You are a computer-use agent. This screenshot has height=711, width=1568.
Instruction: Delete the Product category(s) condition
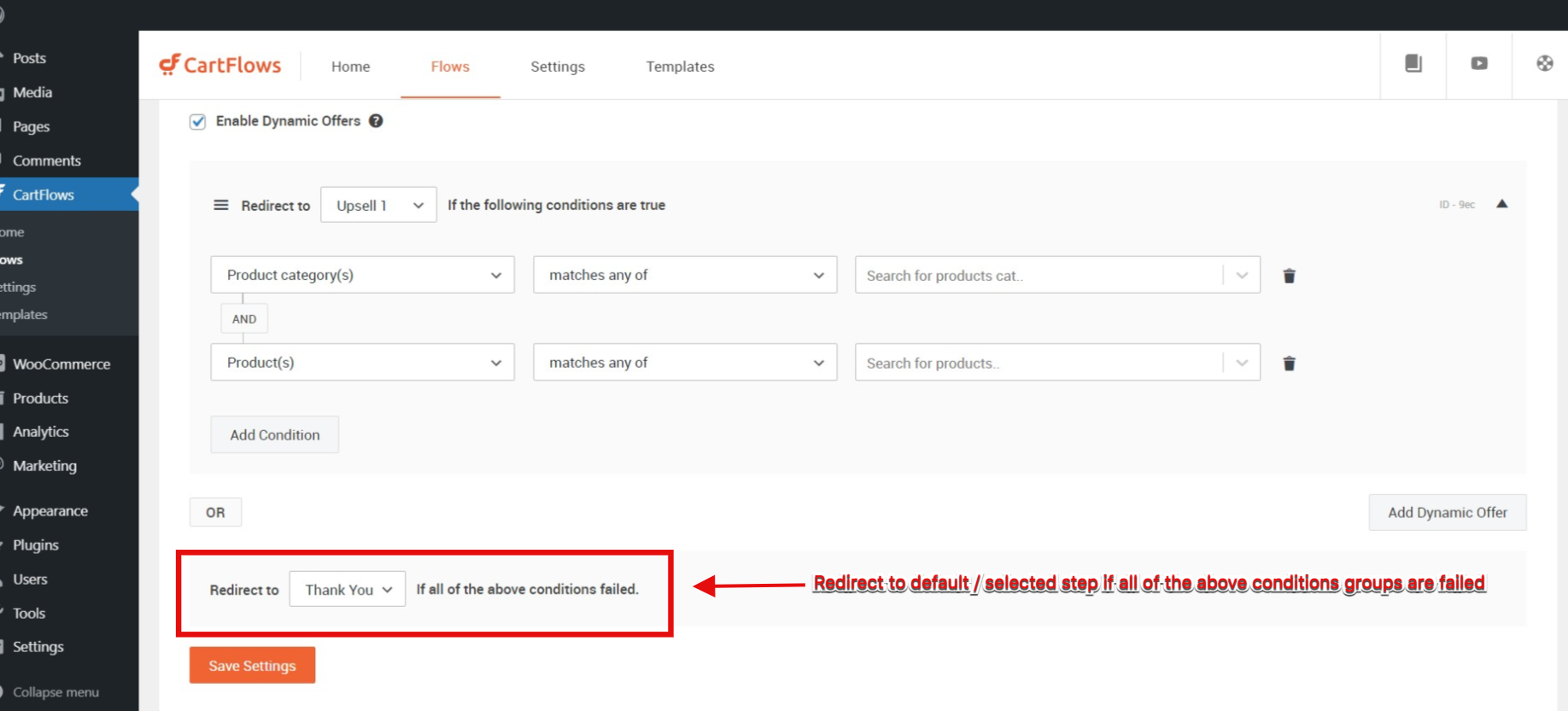[x=1289, y=276]
